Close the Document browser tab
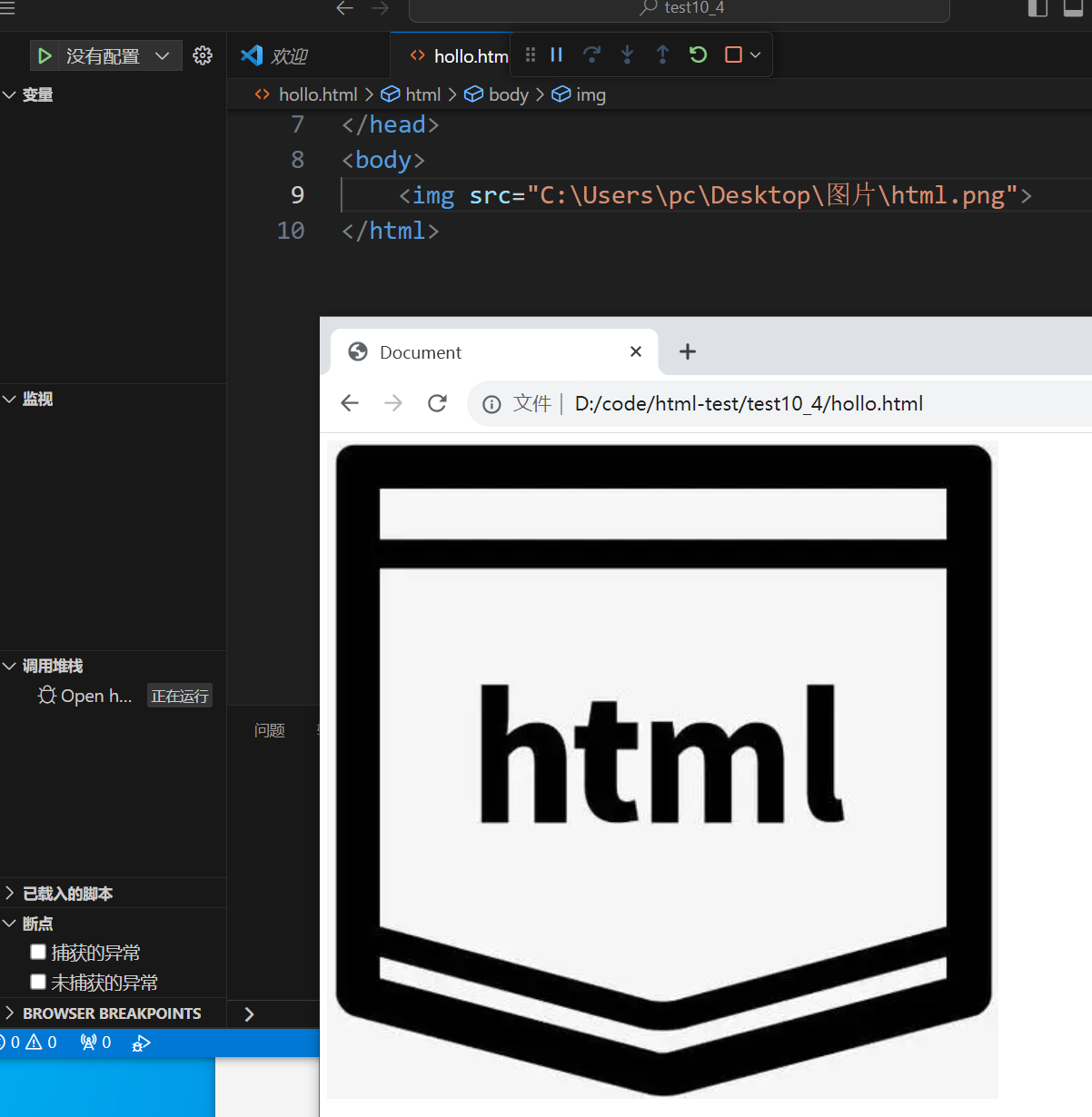 [636, 351]
